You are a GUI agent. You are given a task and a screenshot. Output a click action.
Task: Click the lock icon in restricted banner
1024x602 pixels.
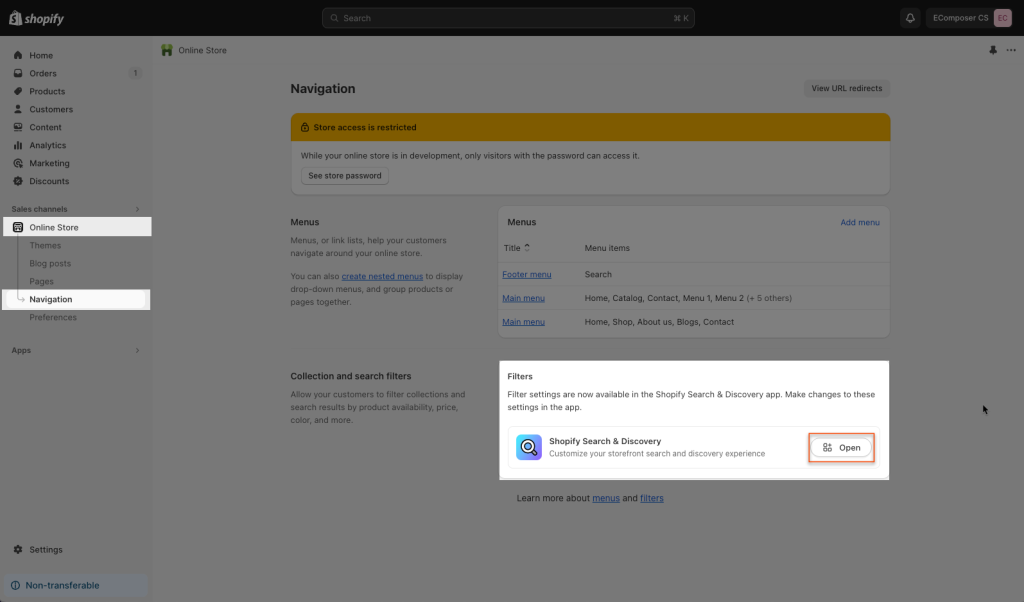click(x=304, y=127)
